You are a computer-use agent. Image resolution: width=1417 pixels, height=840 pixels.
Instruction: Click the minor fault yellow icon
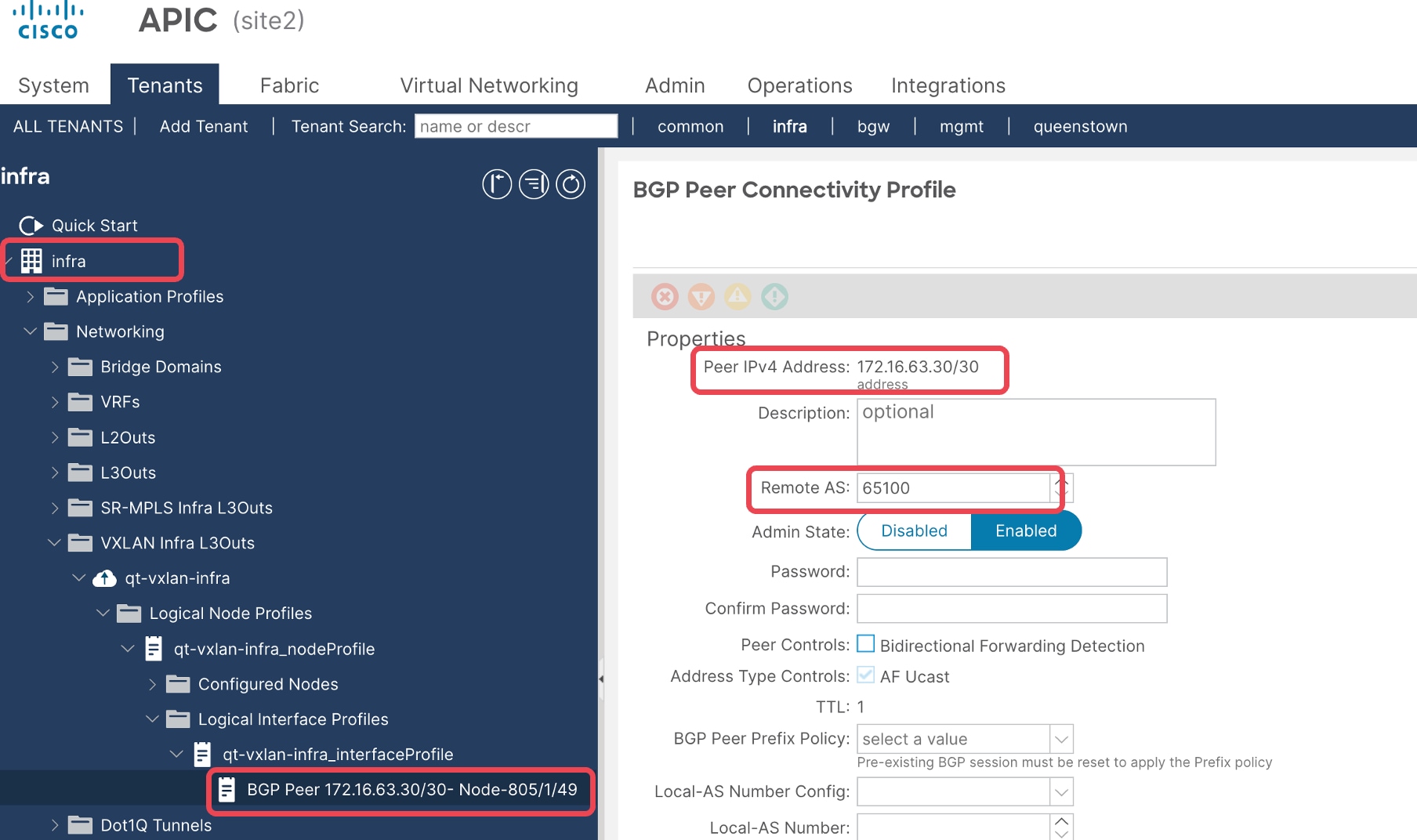738,296
